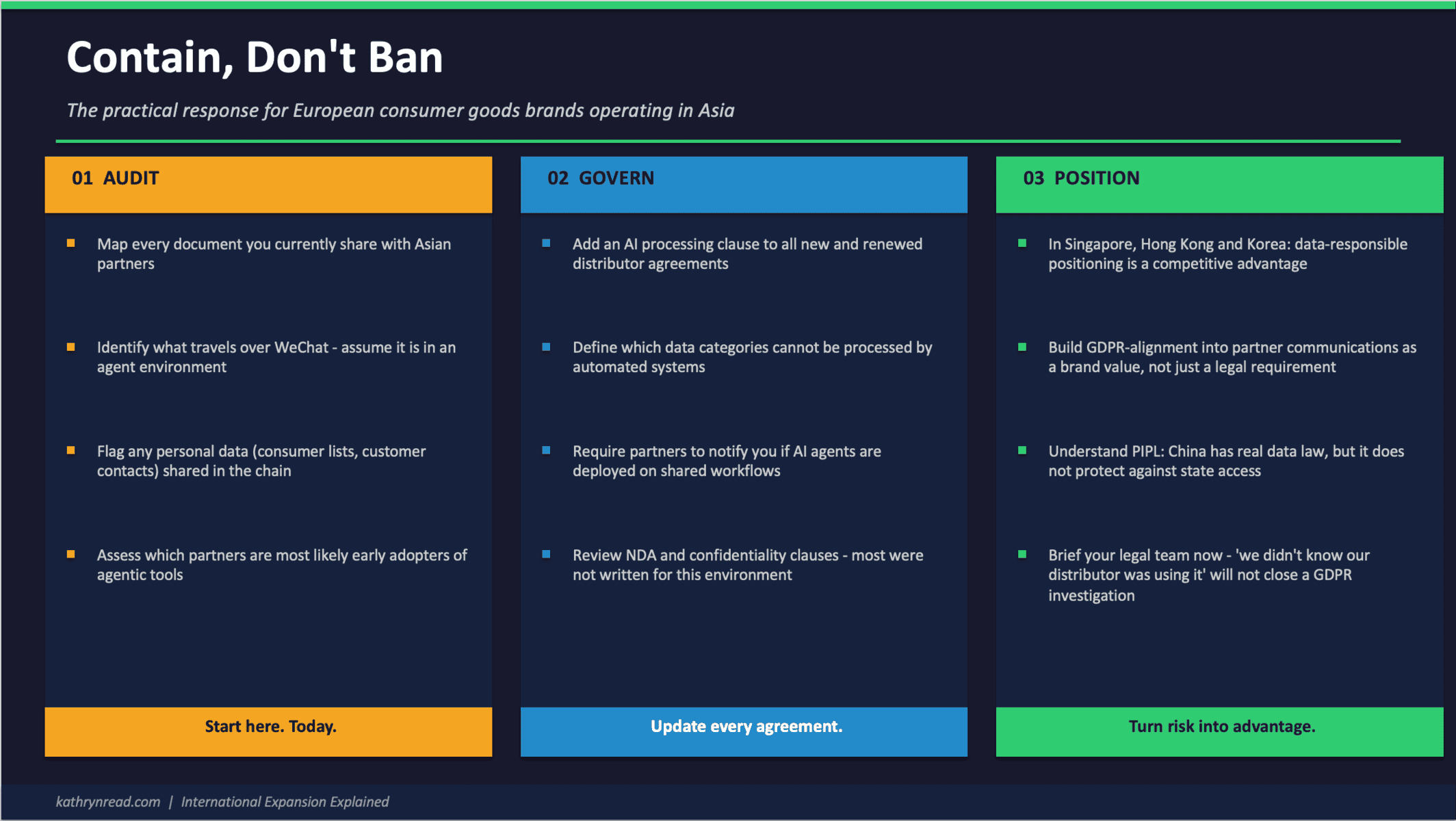Click the blue bullet beside 'Add an AI processing clause'
Viewport: 1456px width, 821px height.
coord(546,243)
